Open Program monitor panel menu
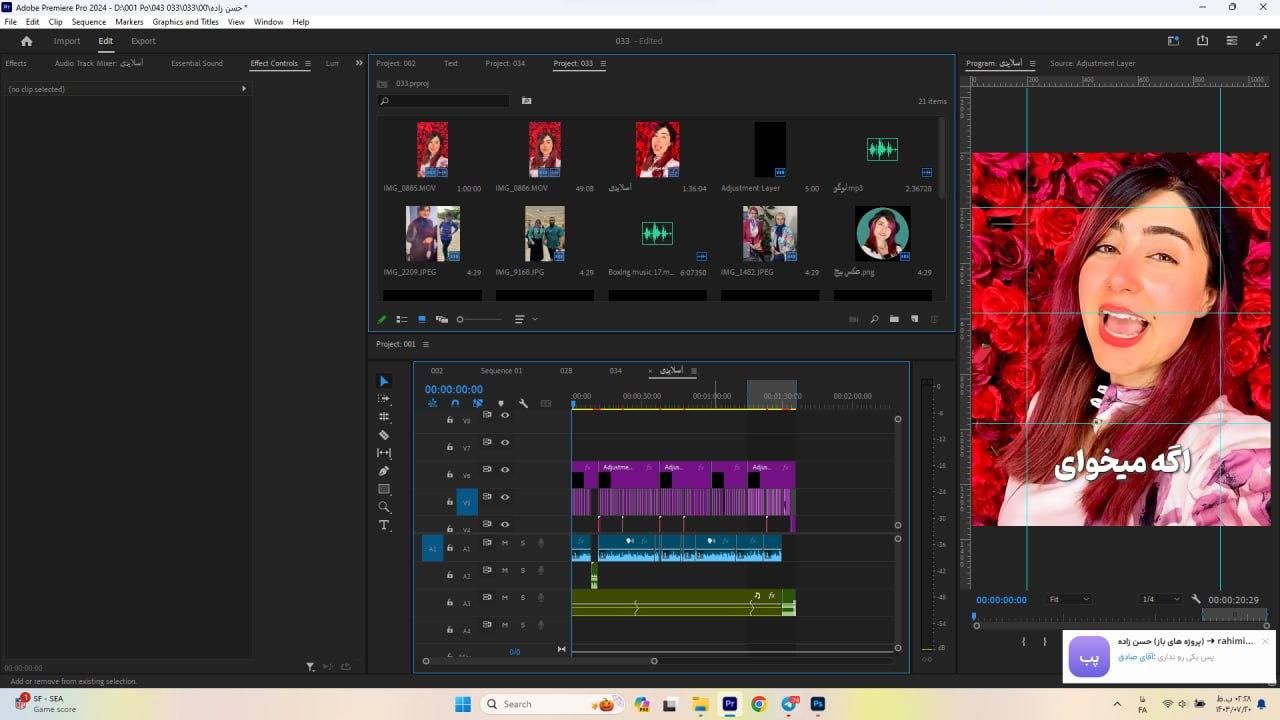This screenshot has height=720, width=1280. tap(1032, 64)
